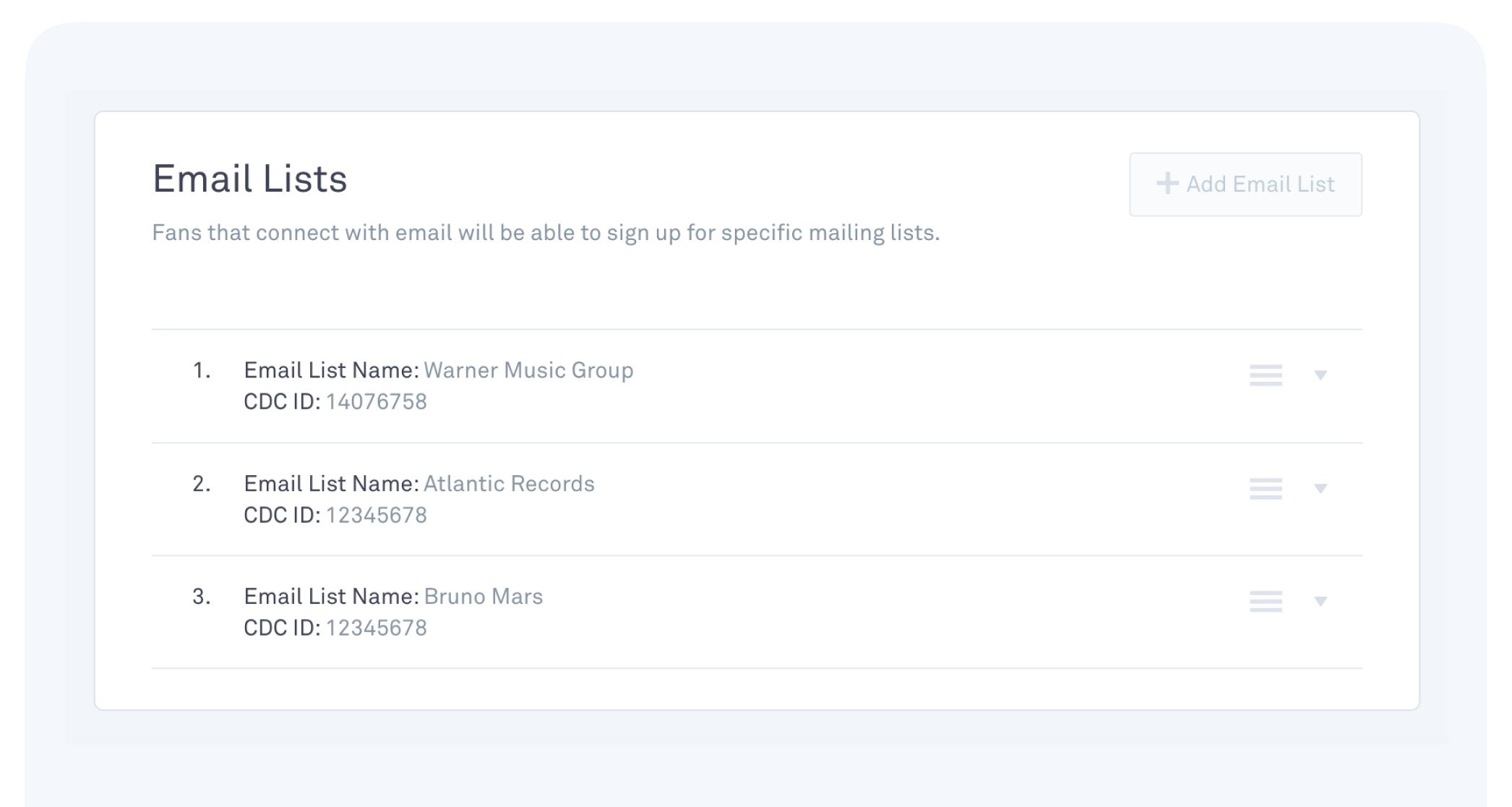Click the Email Lists heading
Viewport: 1512px width, 807px height.
coord(249,179)
